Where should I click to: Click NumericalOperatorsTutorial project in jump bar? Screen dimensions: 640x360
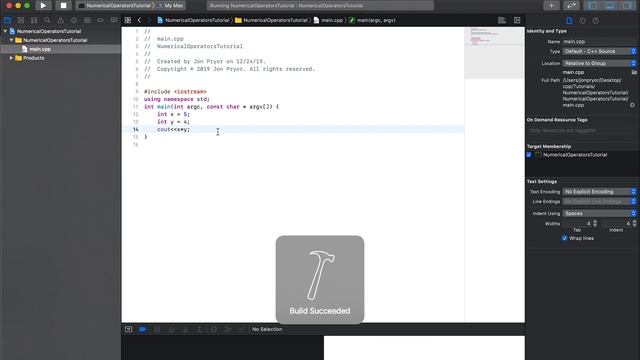coord(193,20)
